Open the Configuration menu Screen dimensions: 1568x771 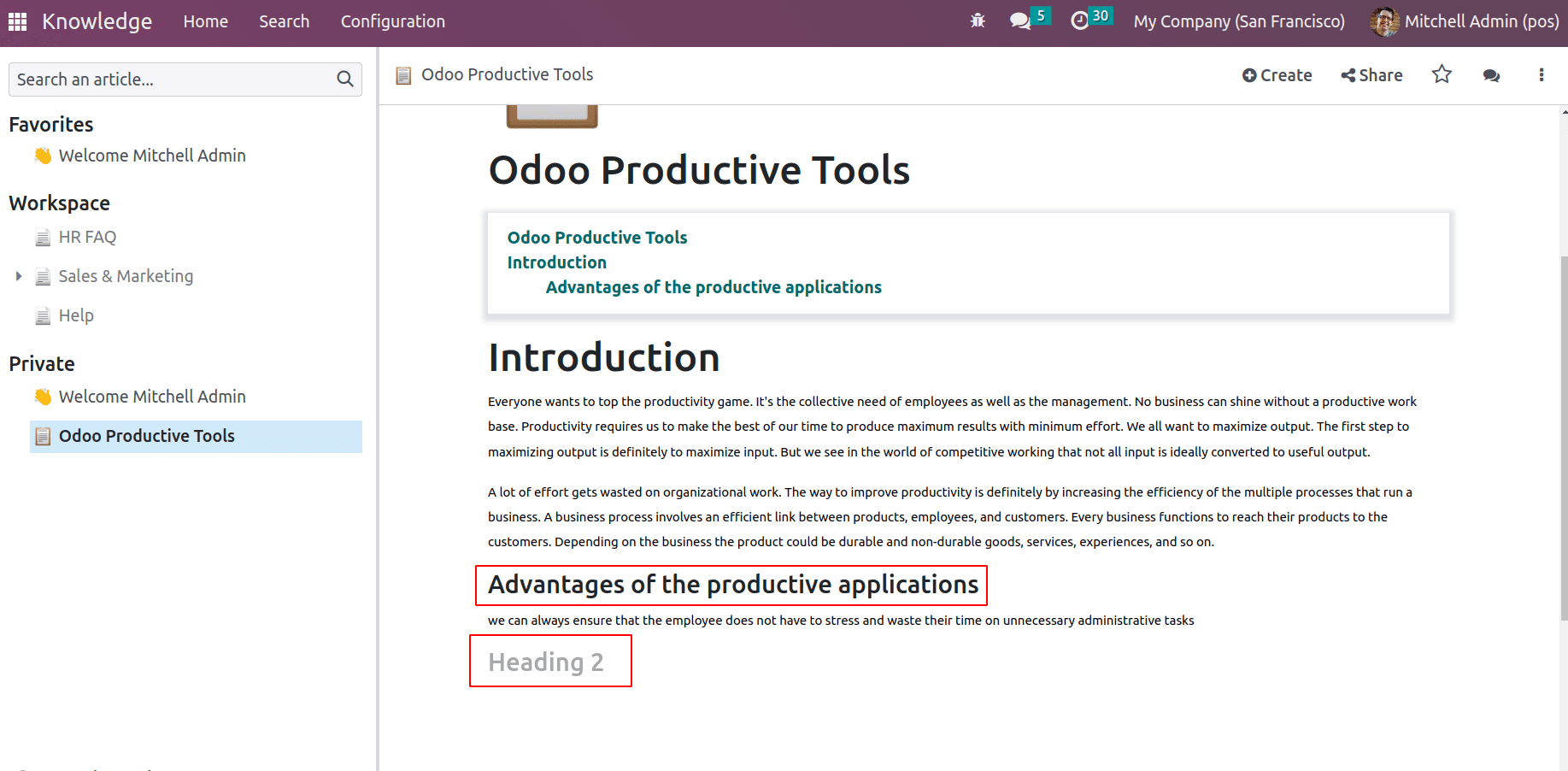[393, 21]
